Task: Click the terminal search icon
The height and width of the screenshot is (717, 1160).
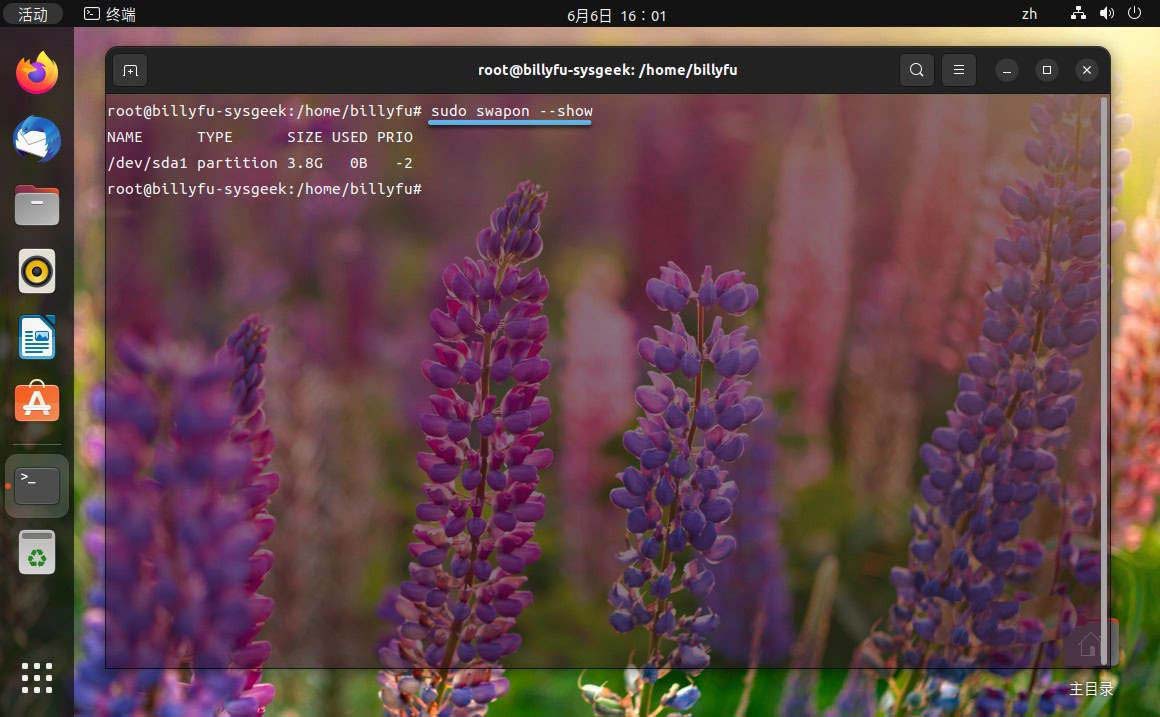Action: [x=916, y=70]
